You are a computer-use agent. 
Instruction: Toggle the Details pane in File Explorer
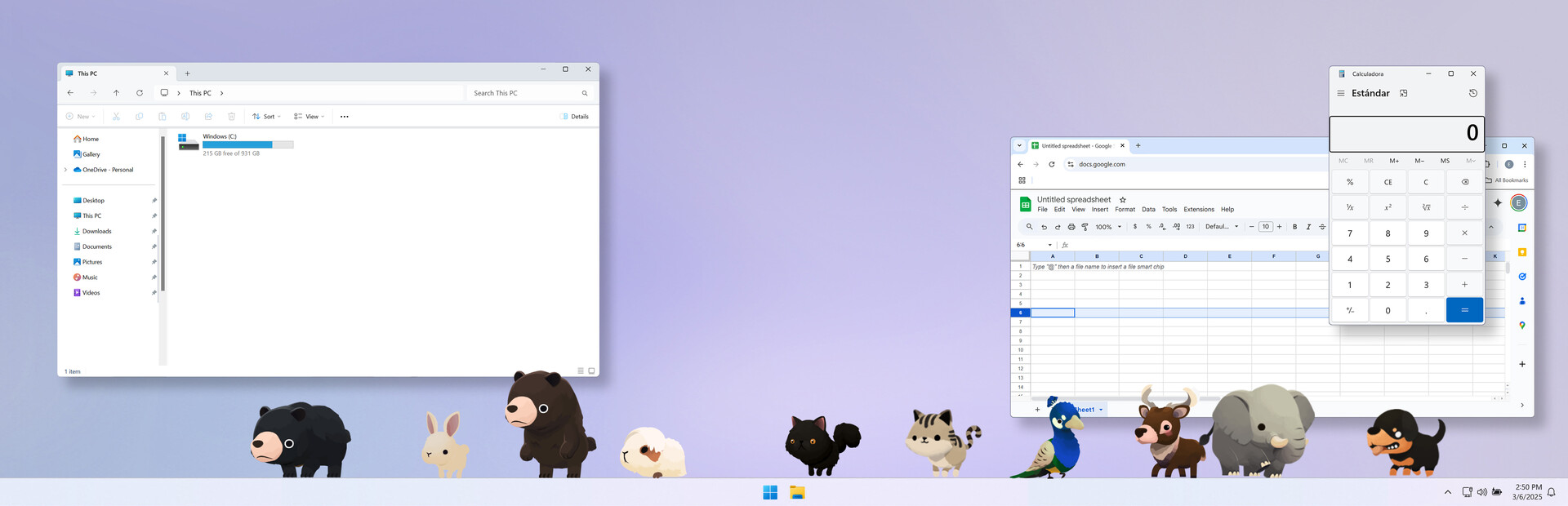click(x=575, y=117)
